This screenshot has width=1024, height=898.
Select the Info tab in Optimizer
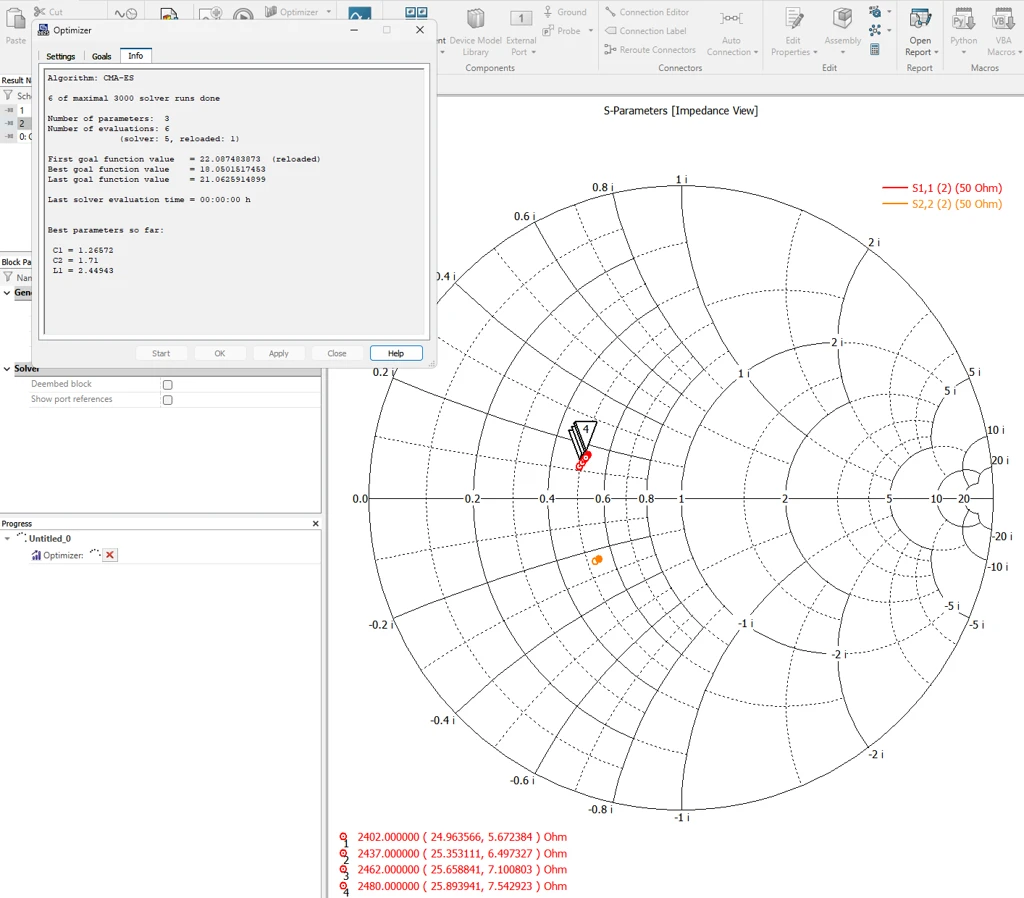[135, 56]
